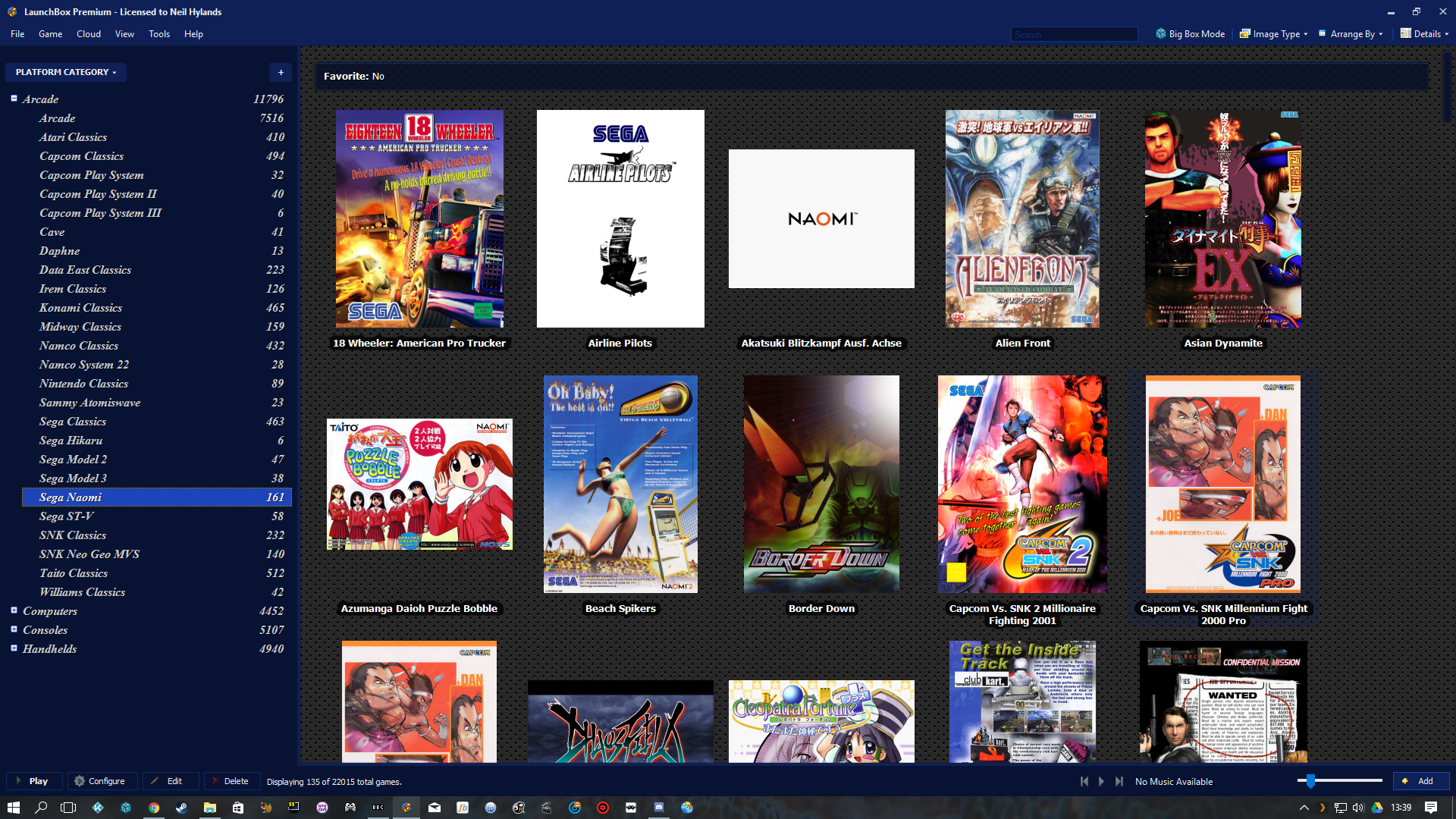Open the Cloud menu
This screenshot has height=819, width=1456.
tap(89, 34)
